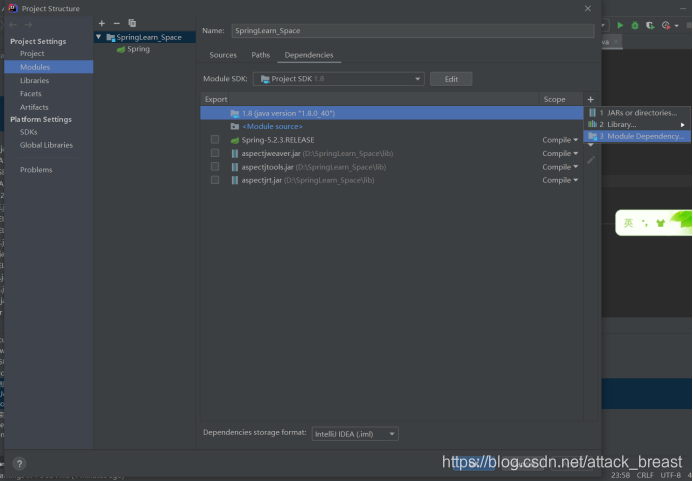Open the dropdown arrow next to the profiler icon
This screenshot has width=693, height=481.
click(x=676, y=26)
